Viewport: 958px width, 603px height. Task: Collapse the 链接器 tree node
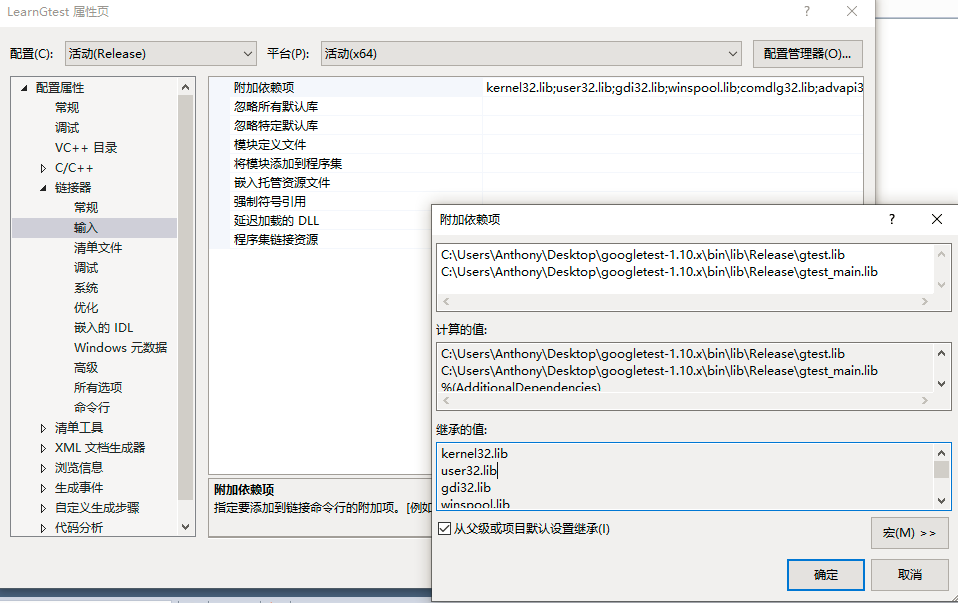pyautogui.click(x=42, y=187)
